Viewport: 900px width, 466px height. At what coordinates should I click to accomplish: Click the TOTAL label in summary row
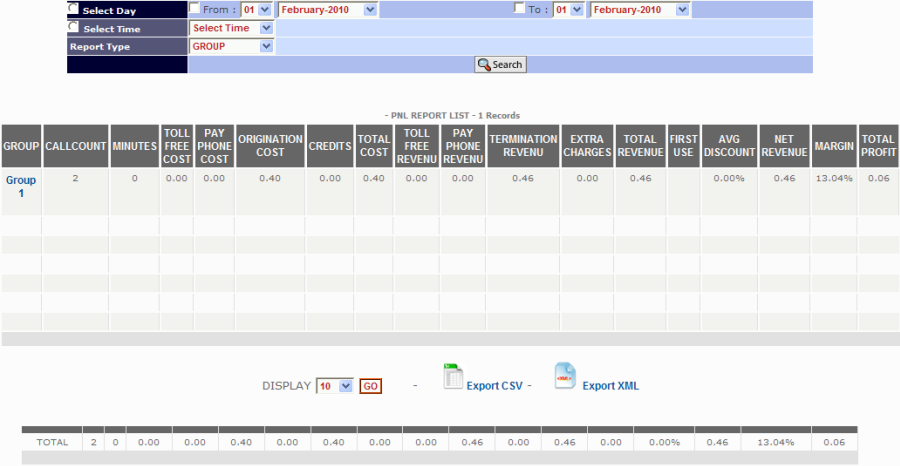pyautogui.click(x=52, y=442)
